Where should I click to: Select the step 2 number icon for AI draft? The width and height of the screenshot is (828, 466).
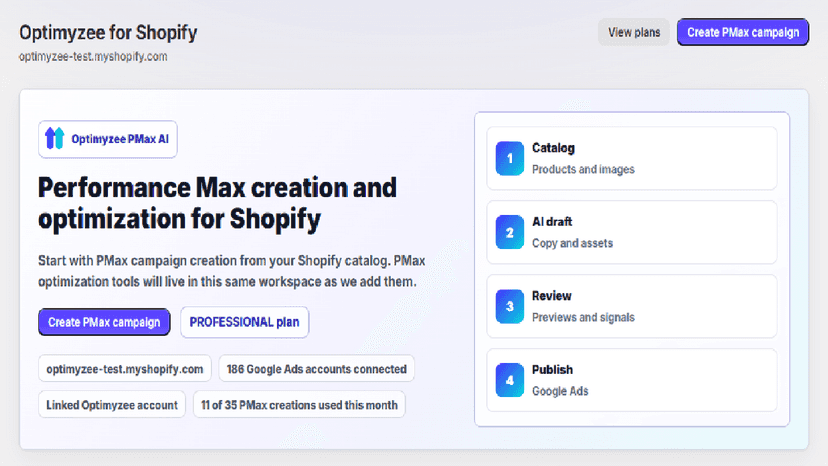pos(510,232)
